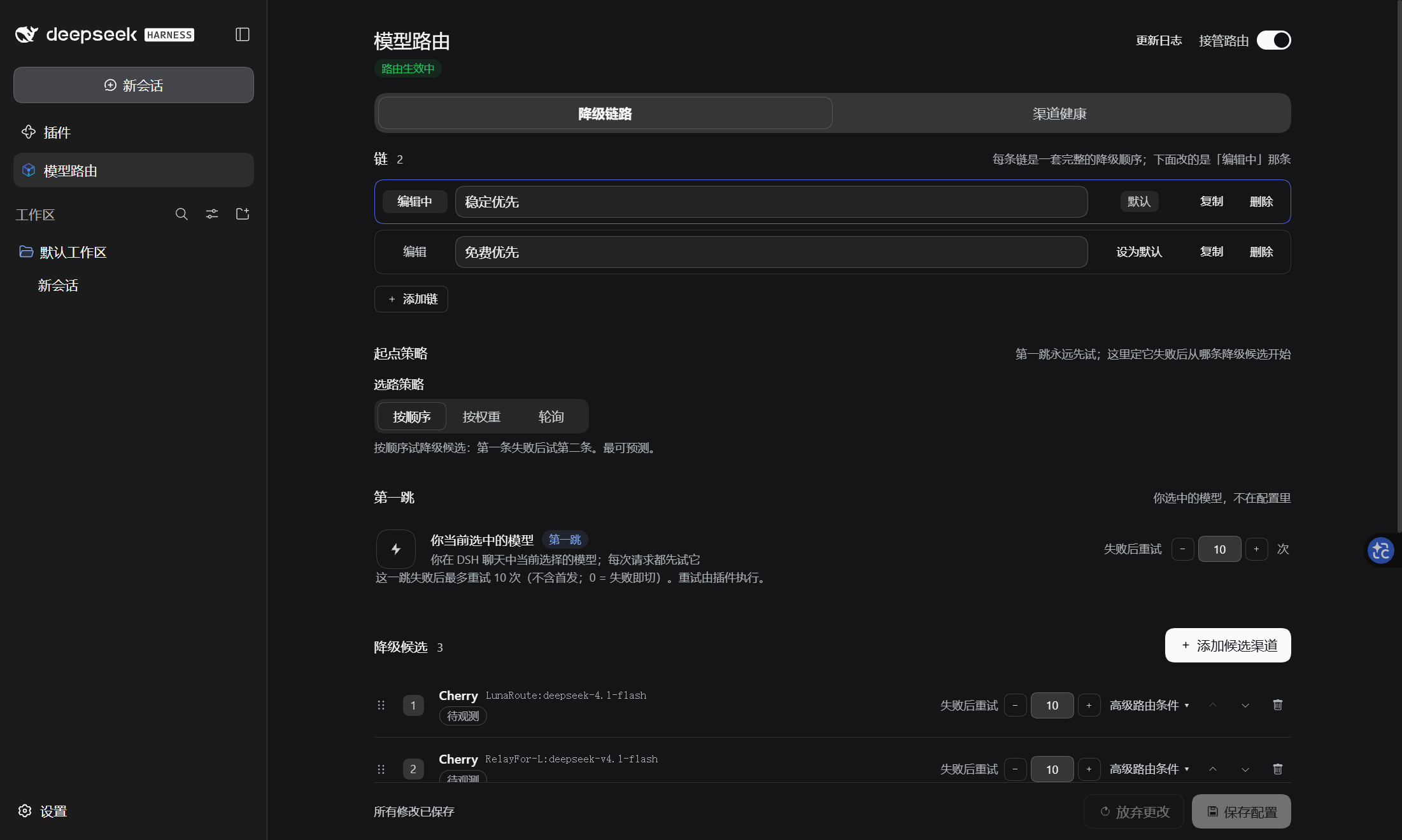This screenshot has height=840, width=1402.
Task: Grab drag handle of candidate 2
Action: (x=381, y=769)
